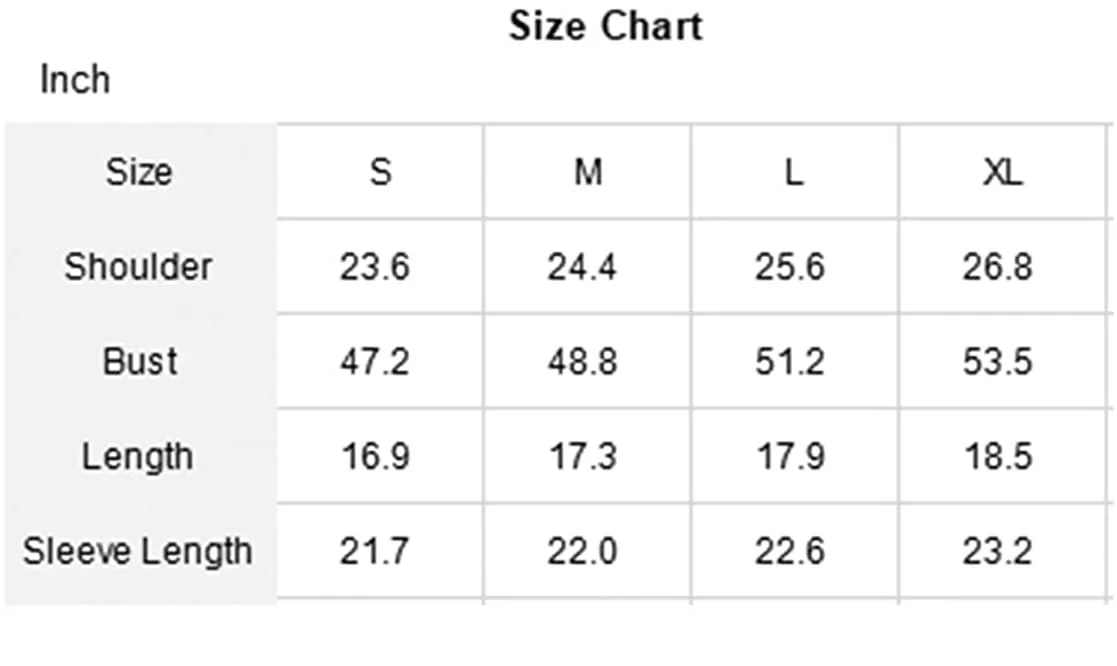Screen dimensions: 1117x666
Task: Click length value 16.9 for size S
Action: (374, 456)
